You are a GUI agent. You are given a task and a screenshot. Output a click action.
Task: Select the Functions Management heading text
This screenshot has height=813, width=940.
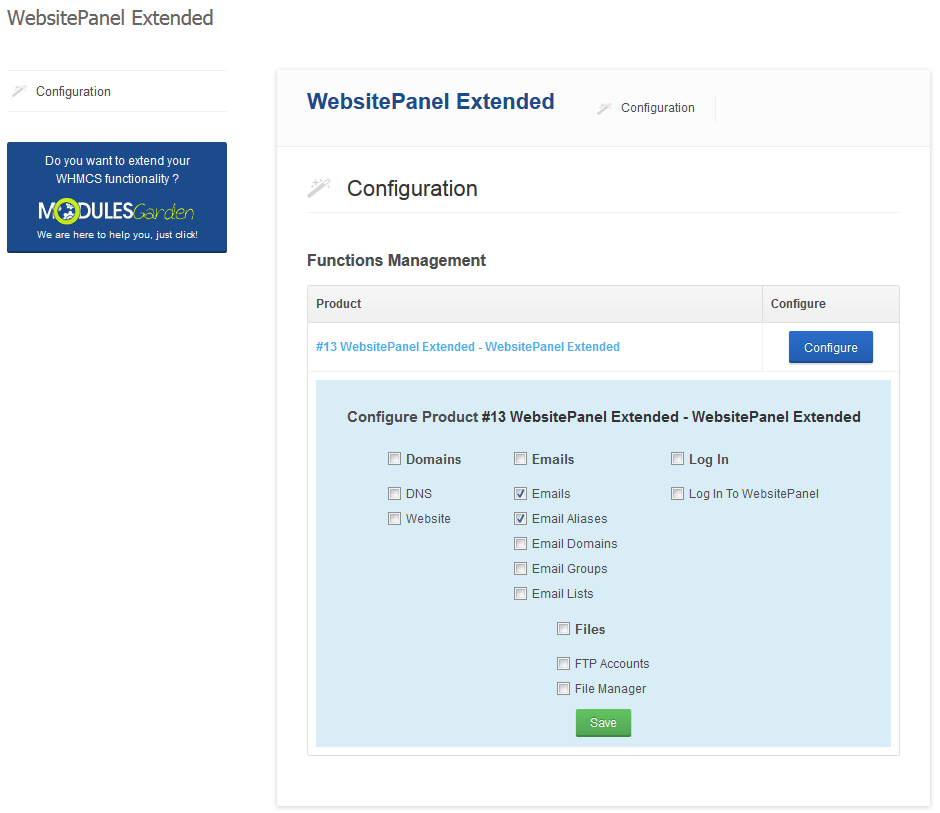(396, 260)
